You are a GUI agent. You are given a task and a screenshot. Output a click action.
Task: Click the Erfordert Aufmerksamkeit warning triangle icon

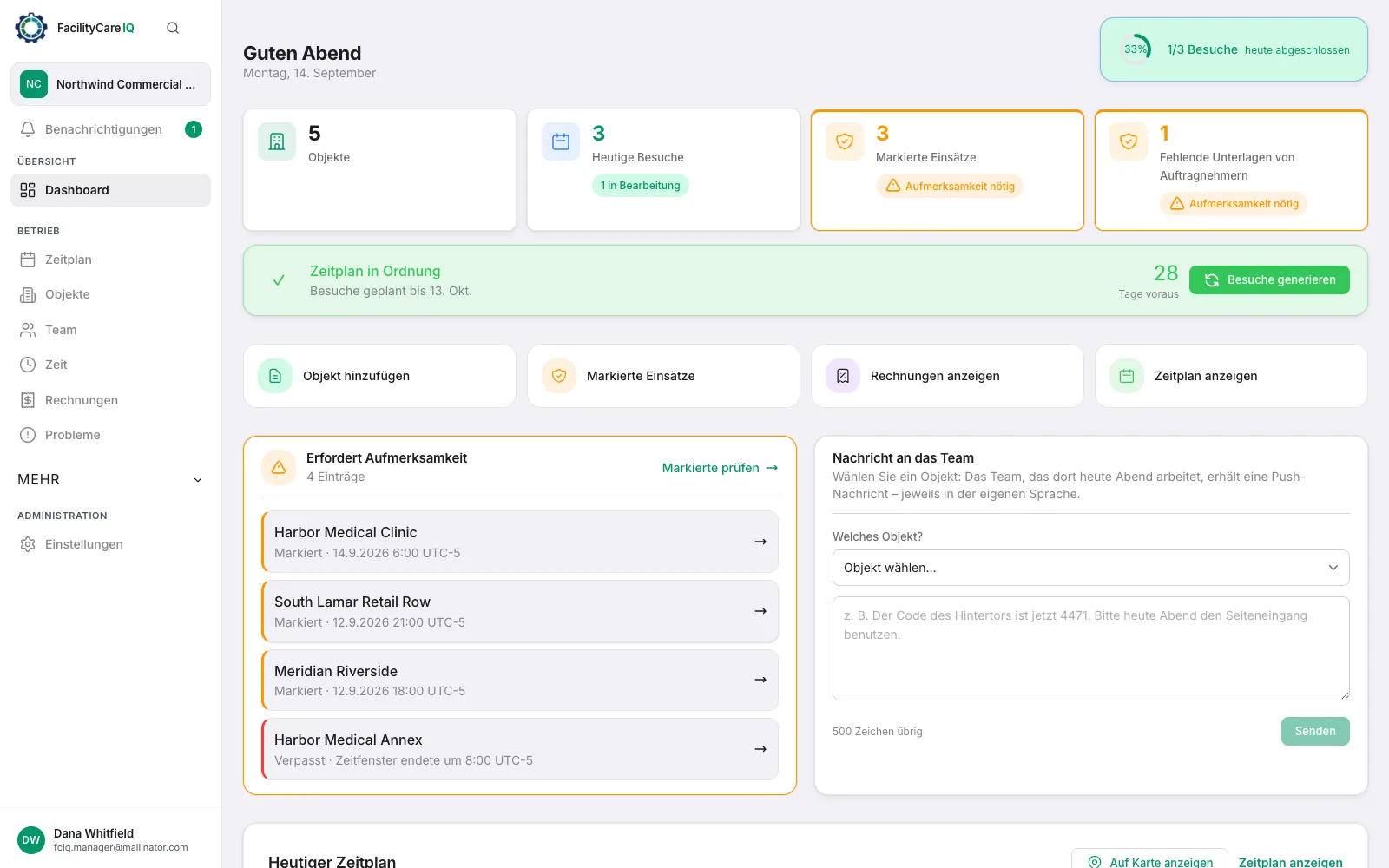[279, 467]
